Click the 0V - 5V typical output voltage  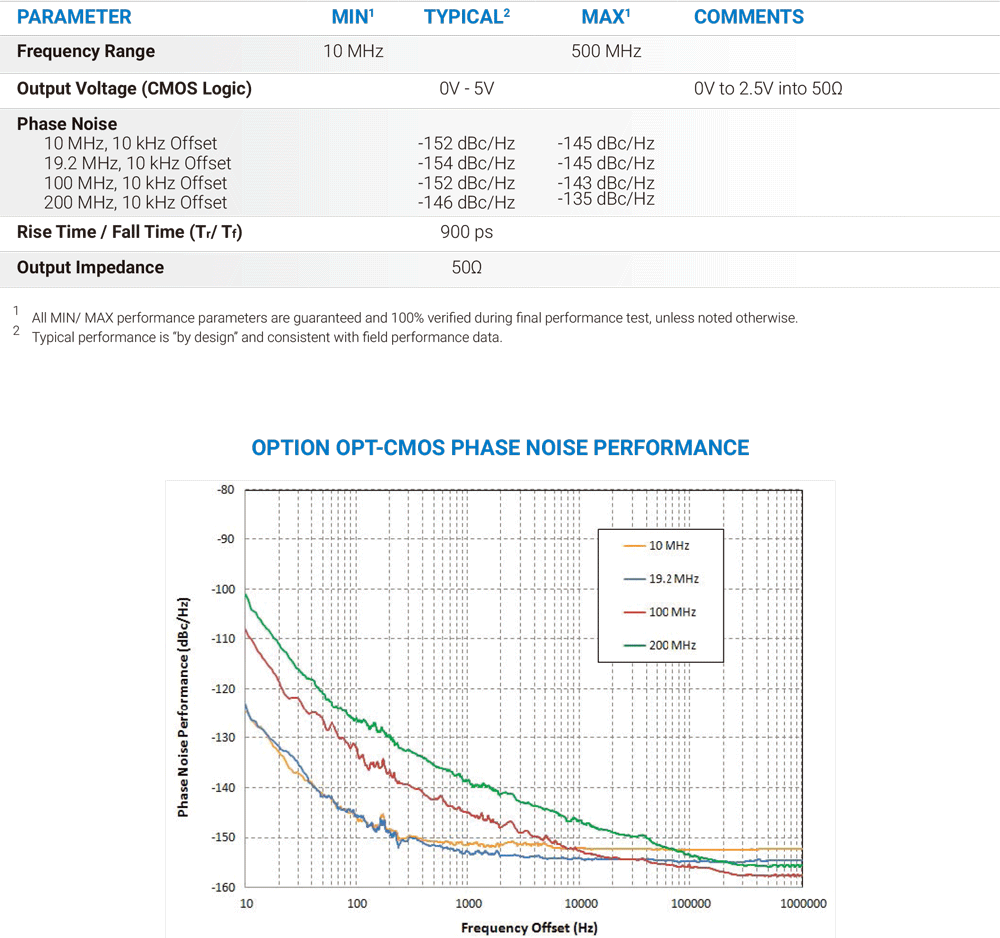coord(466,89)
